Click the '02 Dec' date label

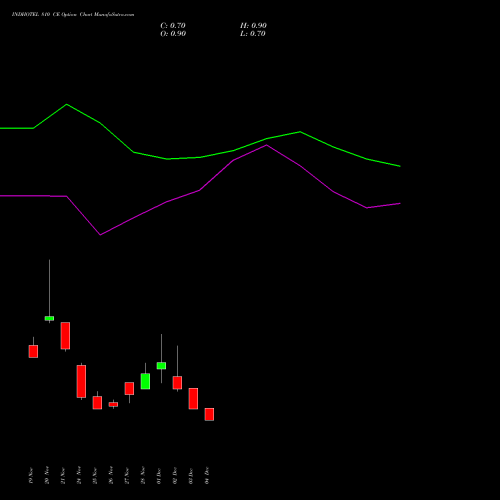[175, 476]
